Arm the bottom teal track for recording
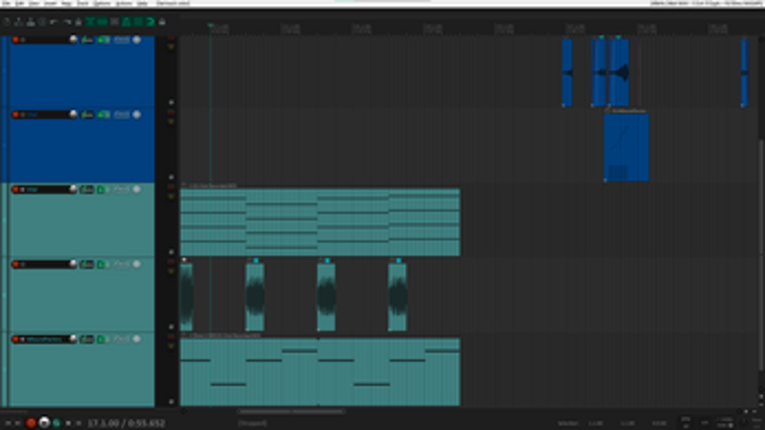Image resolution: width=765 pixels, height=430 pixels. pyautogui.click(x=15, y=339)
